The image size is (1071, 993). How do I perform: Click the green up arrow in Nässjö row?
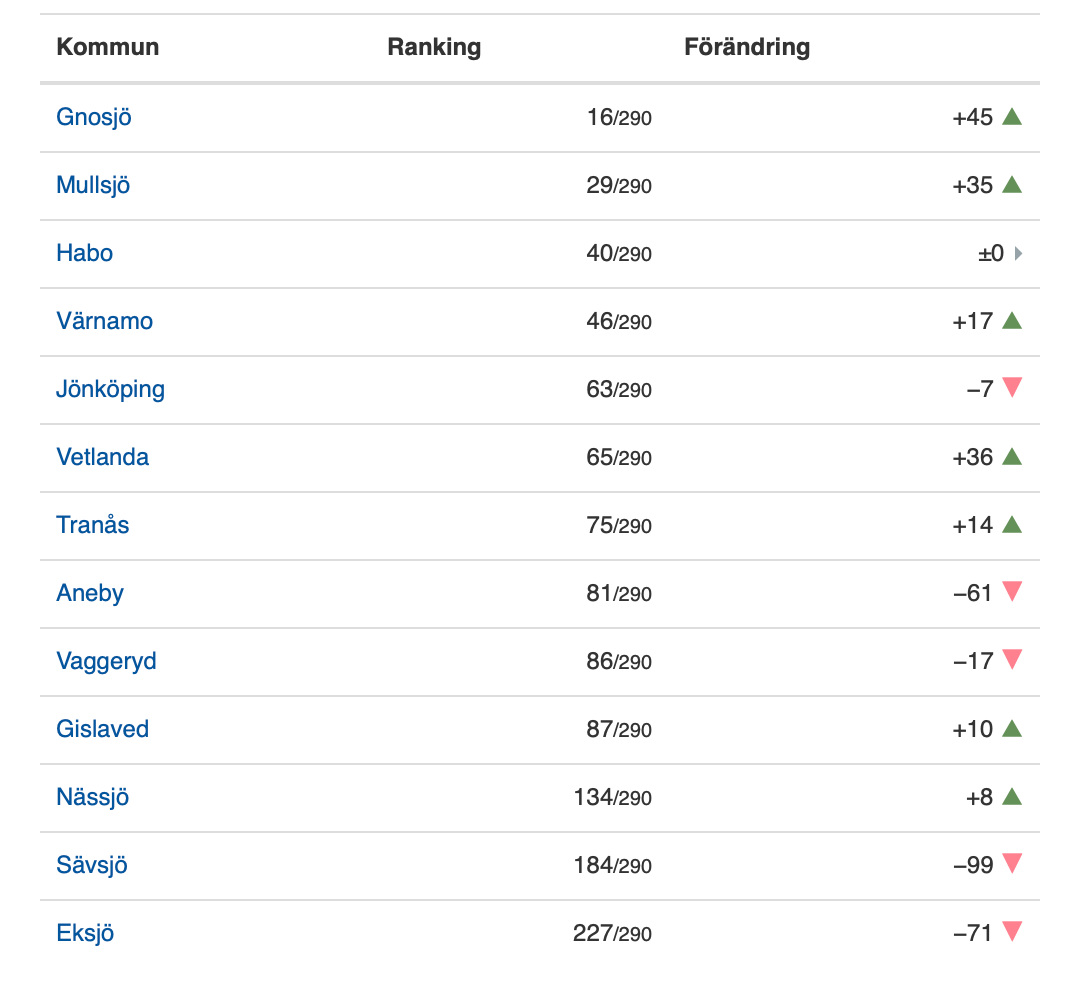[1011, 797]
